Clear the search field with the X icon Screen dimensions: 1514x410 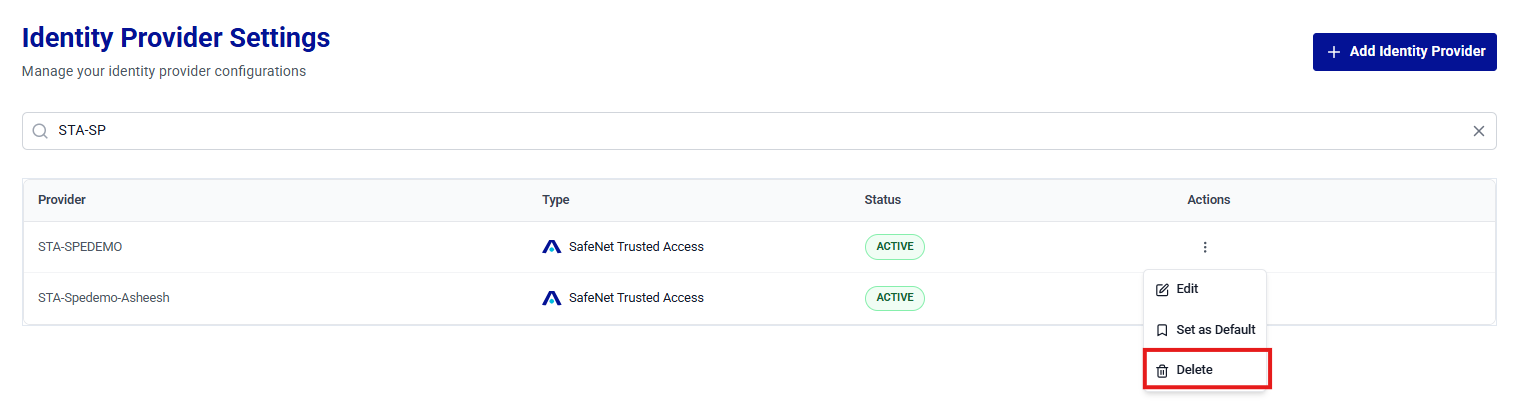(x=1478, y=131)
